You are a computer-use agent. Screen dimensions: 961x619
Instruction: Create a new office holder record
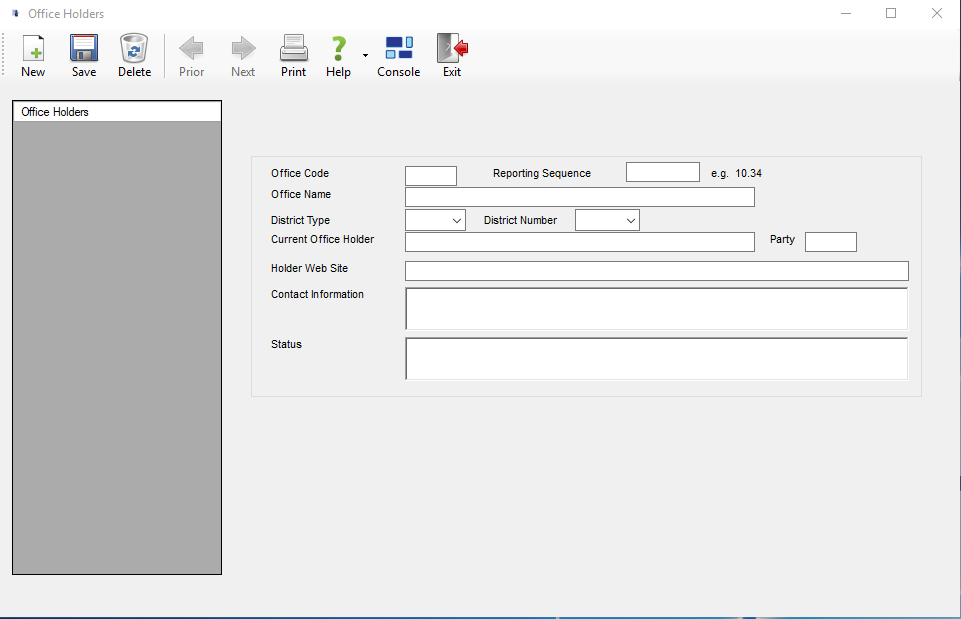click(33, 56)
